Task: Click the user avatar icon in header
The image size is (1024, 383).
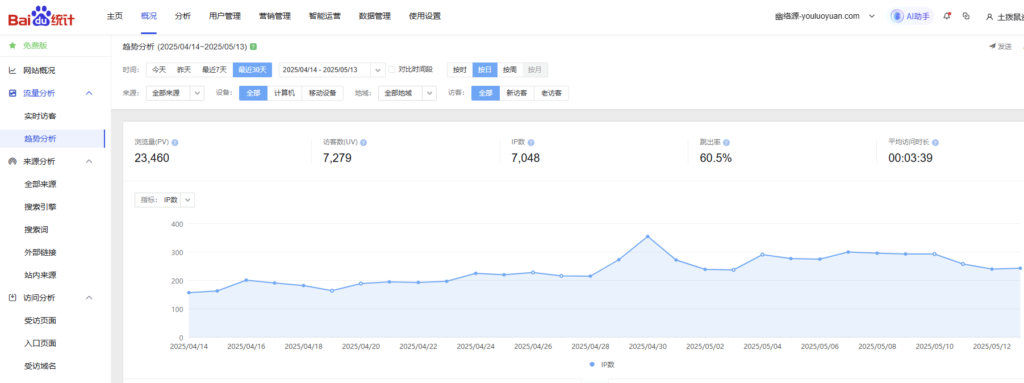Action: pos(989,17)
